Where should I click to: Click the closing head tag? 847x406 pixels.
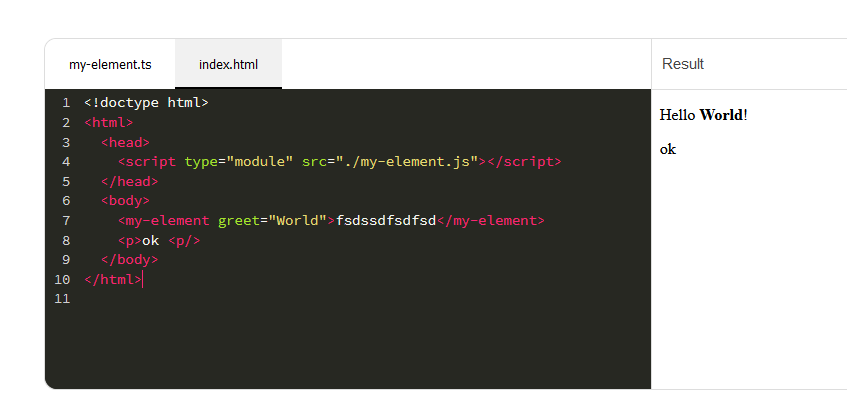click(x=130, y=181)
